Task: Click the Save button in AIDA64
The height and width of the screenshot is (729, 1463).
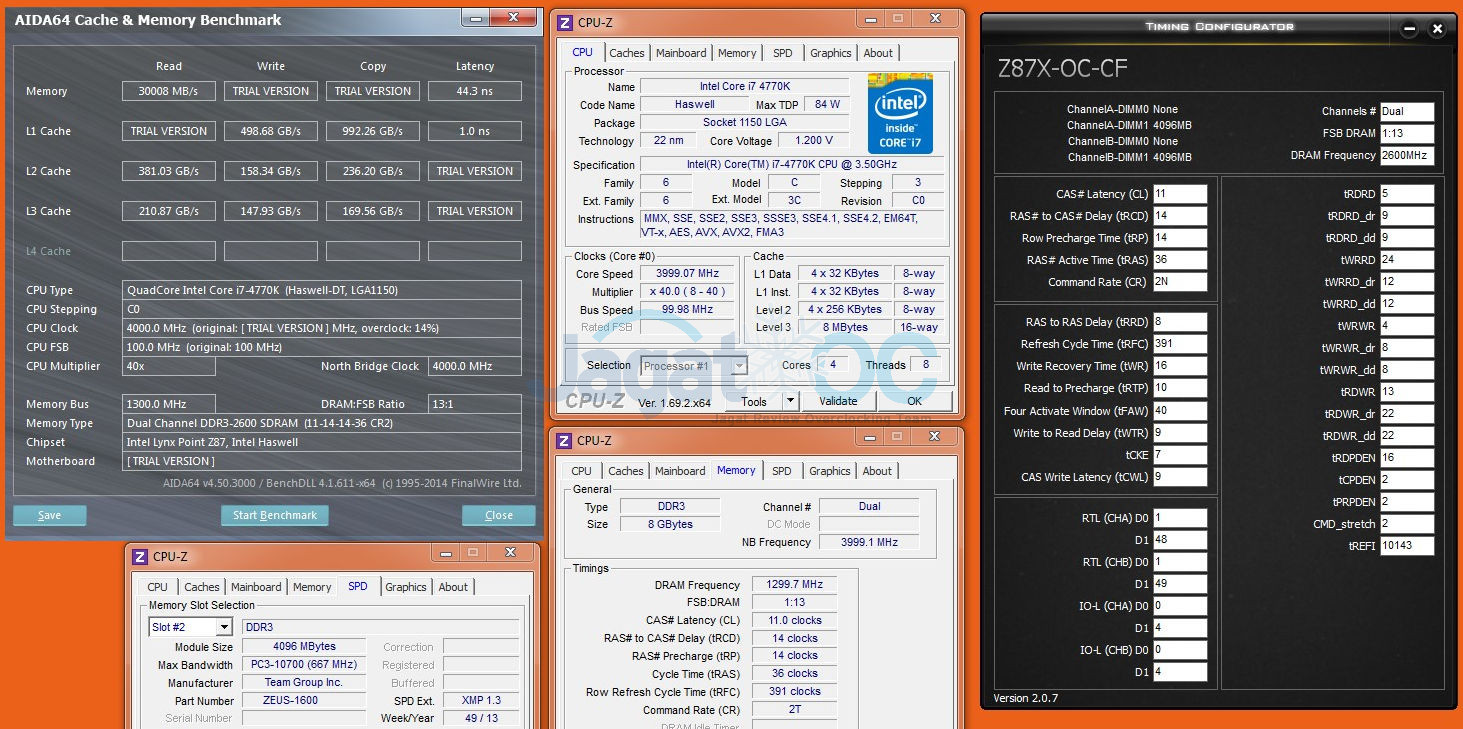Action: click(x=49, y=515)
